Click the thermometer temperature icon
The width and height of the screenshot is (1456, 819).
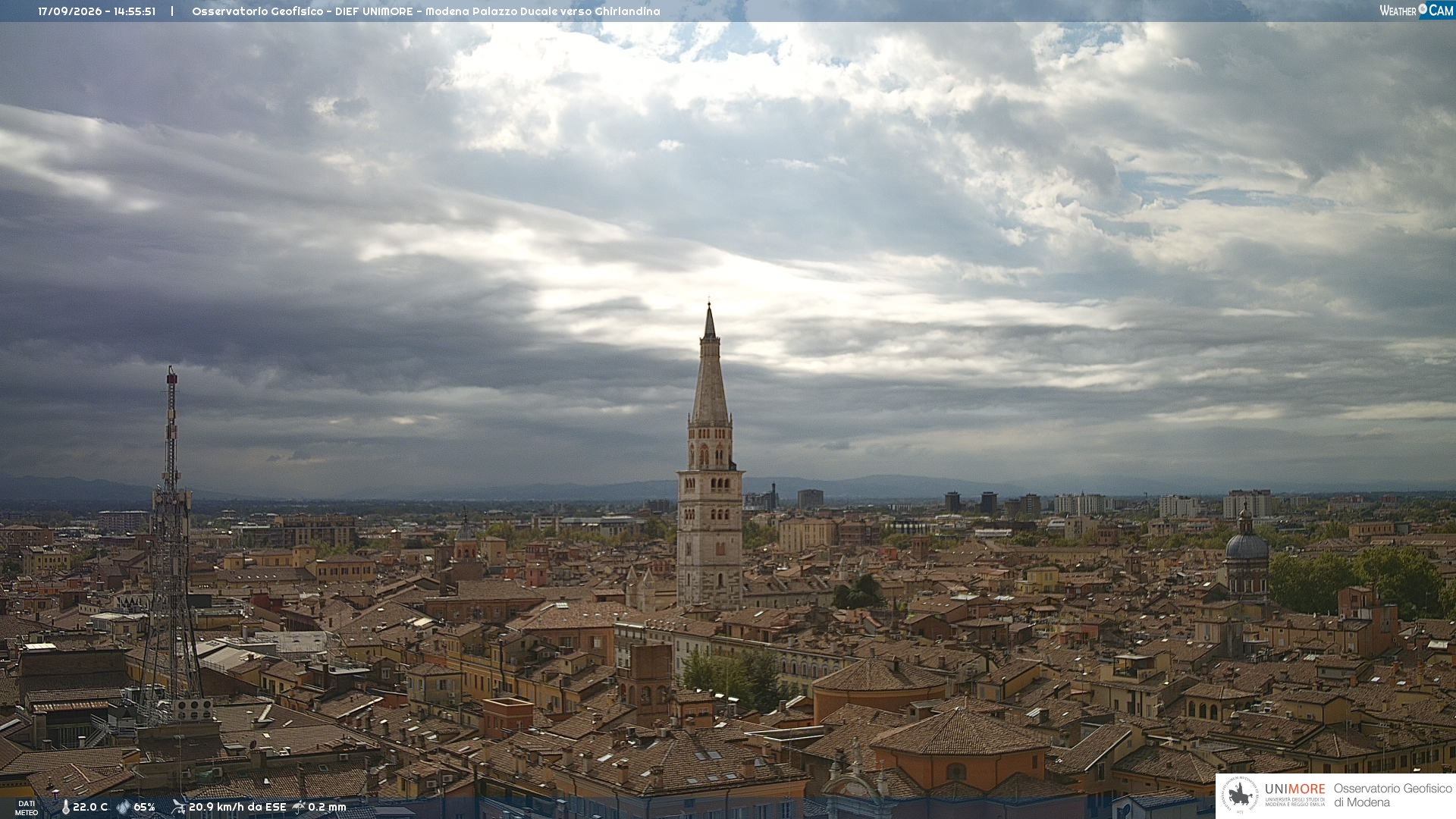(x=66, y=807)
